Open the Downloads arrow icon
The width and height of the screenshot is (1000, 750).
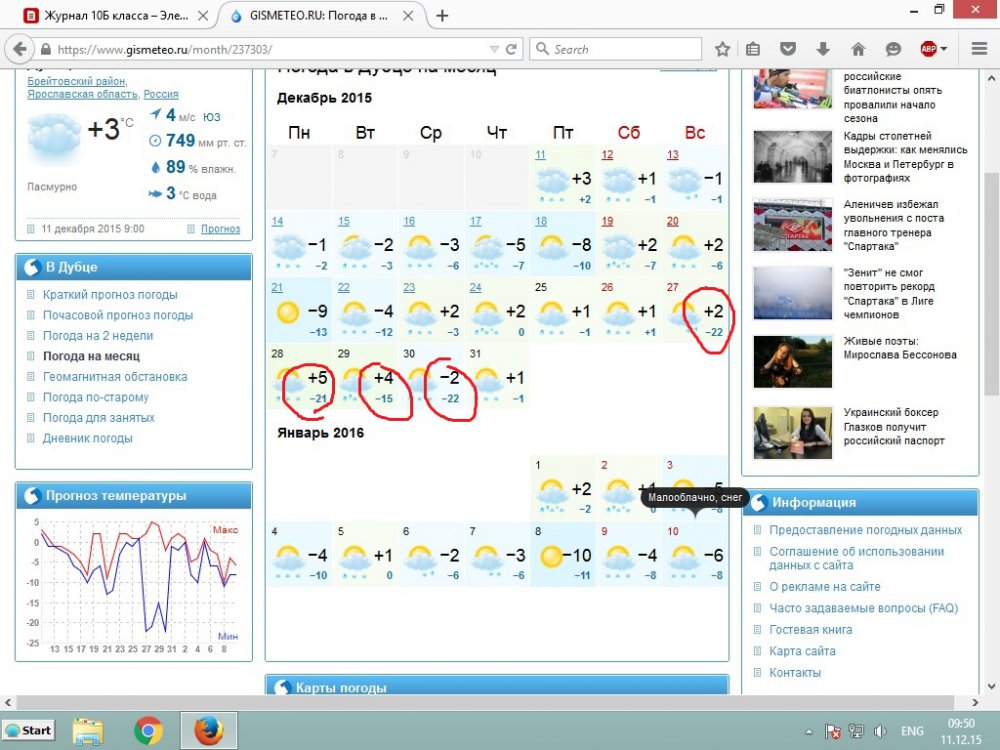tap(823, 49)
